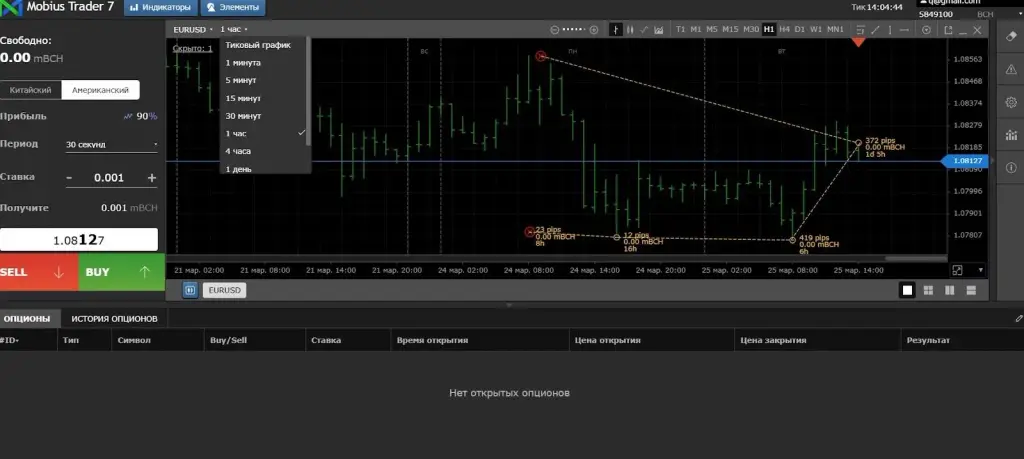
Task: Select the trend line drawing tool
Action: [875, 29]
